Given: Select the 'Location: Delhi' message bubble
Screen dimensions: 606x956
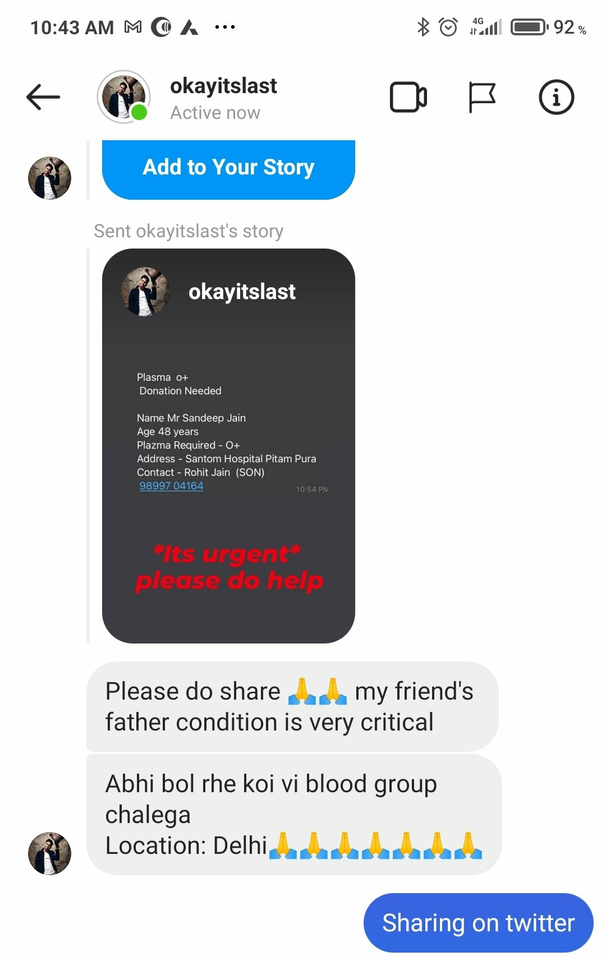Looking at the screenshot, I should click(294, 815).
